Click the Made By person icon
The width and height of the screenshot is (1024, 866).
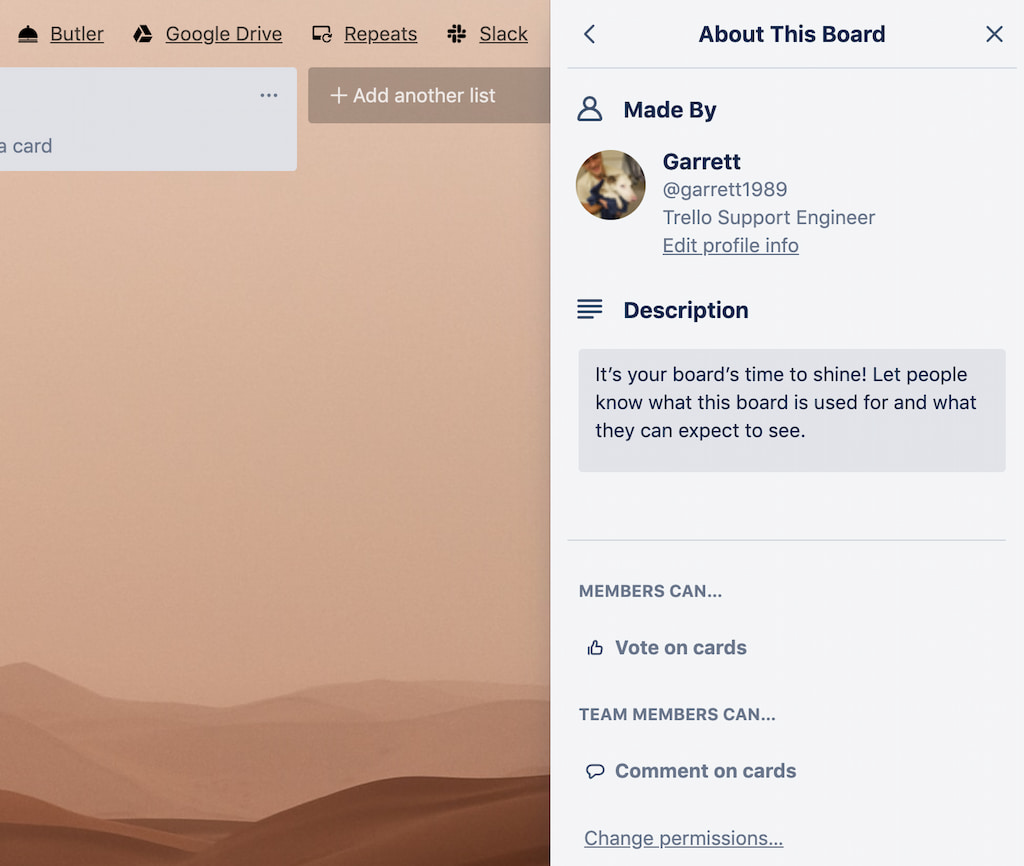pos(590,109)
